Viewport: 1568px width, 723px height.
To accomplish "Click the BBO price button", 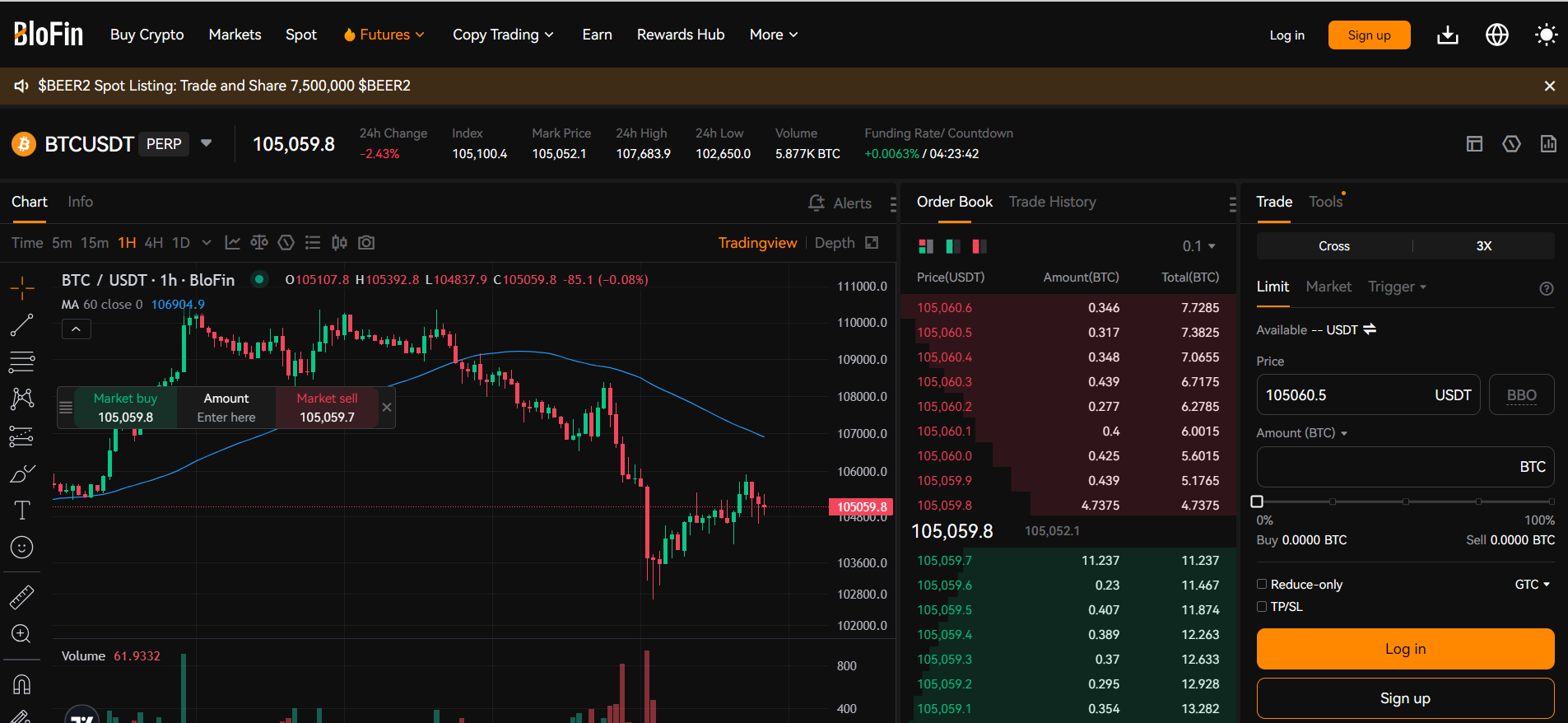I will click(1521, 394).
